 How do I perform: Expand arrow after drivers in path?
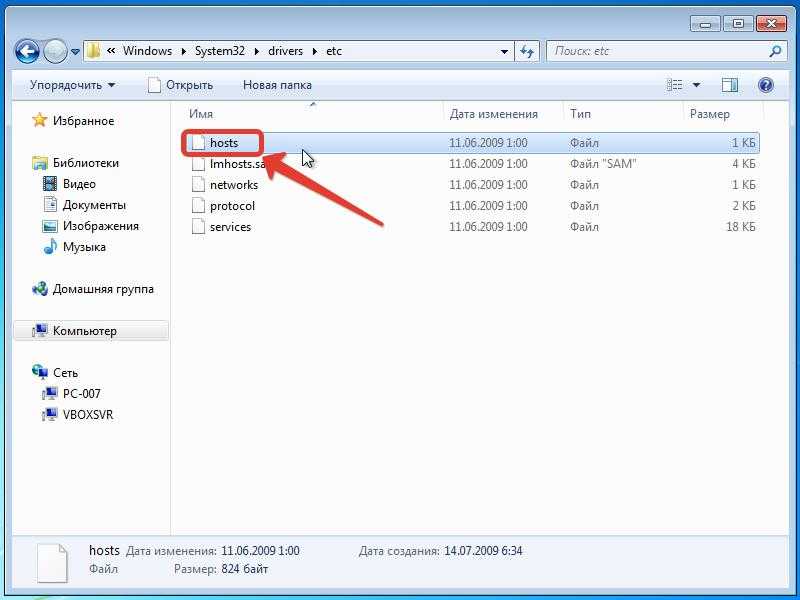(x=315, y=52)
